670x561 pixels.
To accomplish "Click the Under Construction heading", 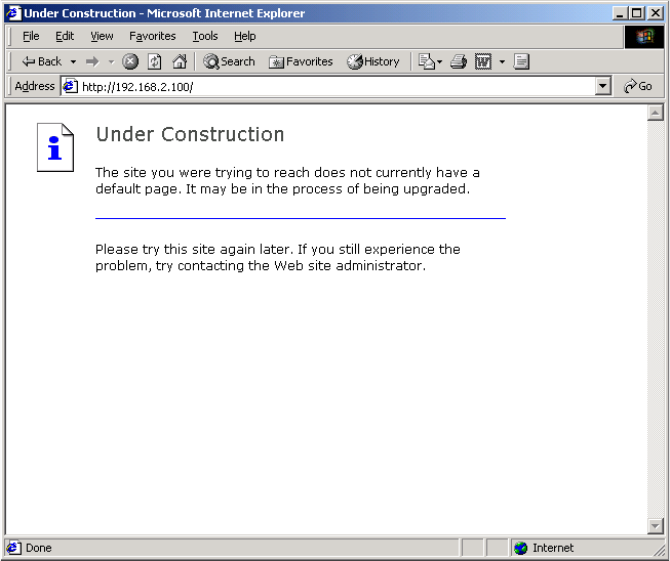I will (x=190, y=135).
